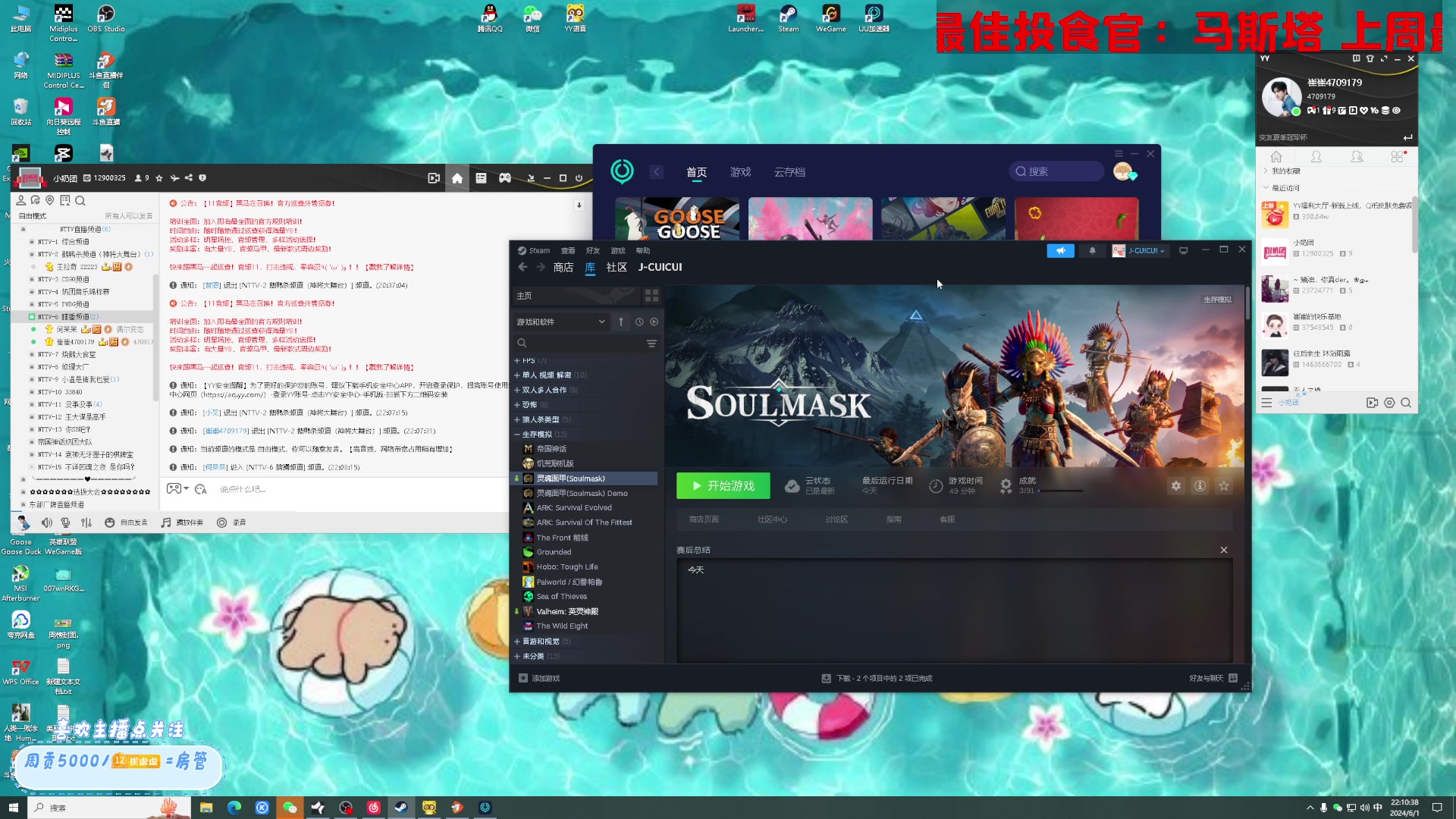Toggle the microphone icon in YY channel
The width and height of the screenshot is (1456, 819).
pyautogui.click(x=66, y=522)
